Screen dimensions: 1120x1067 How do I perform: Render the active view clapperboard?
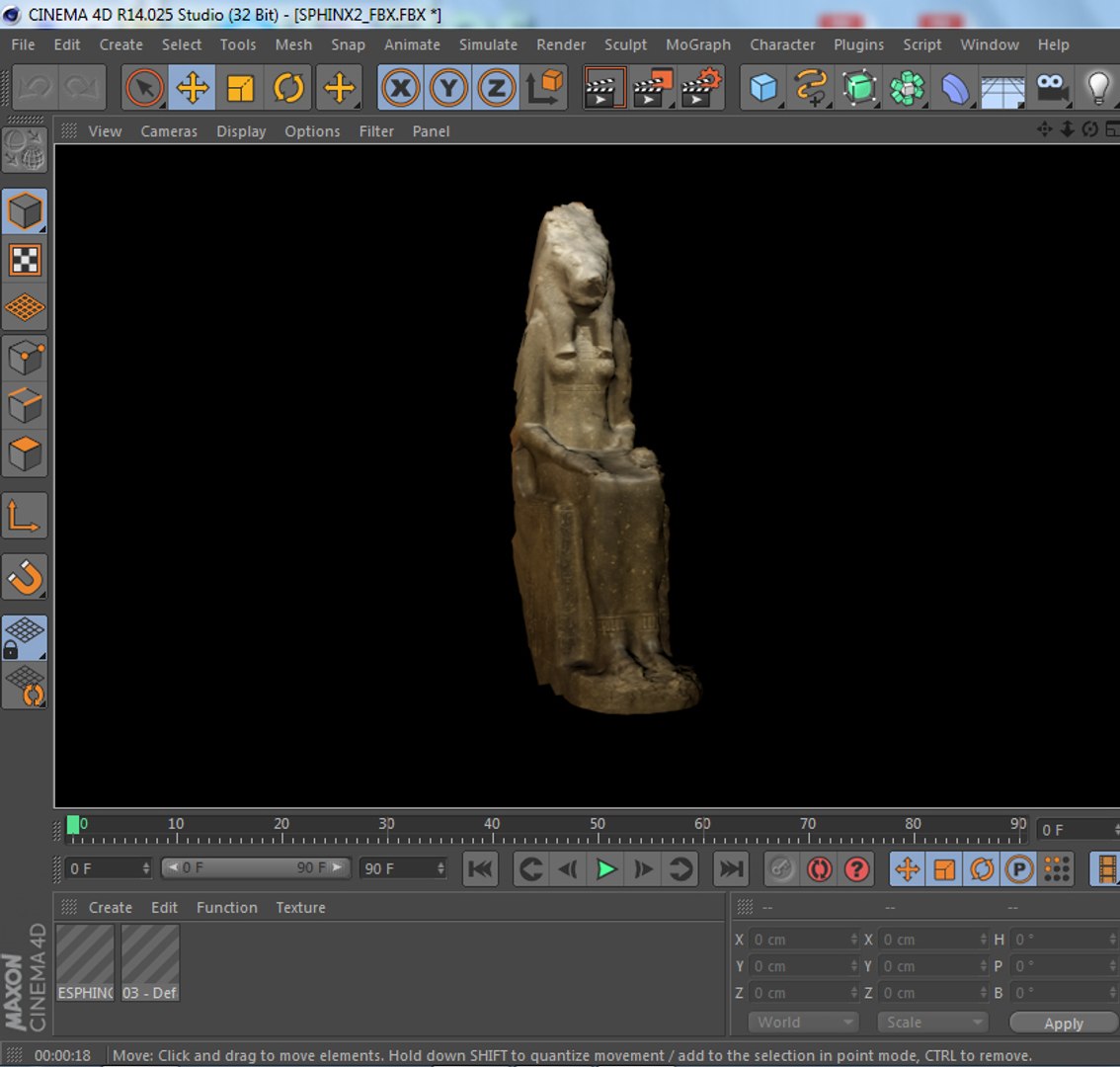604,88
